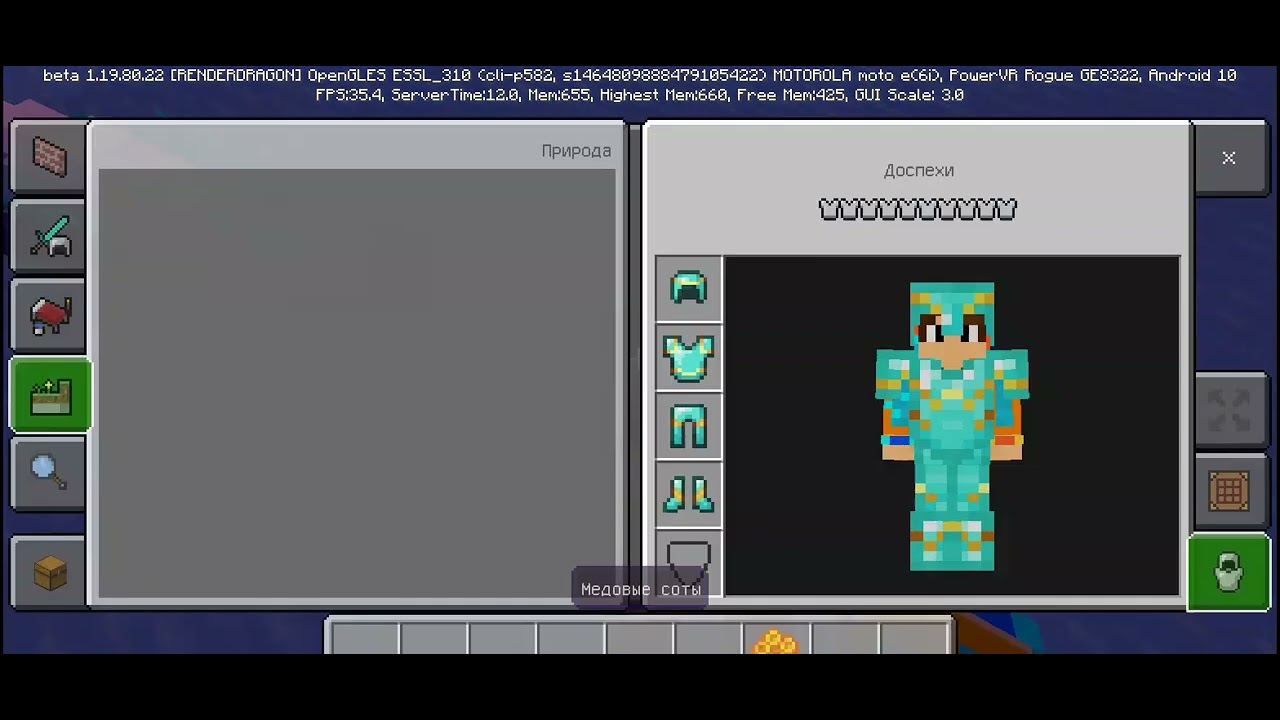This screenshot has width=1280, height=720.
Task: Click the Медовые соты item tooltip
Action: click(x=641, y=589)
